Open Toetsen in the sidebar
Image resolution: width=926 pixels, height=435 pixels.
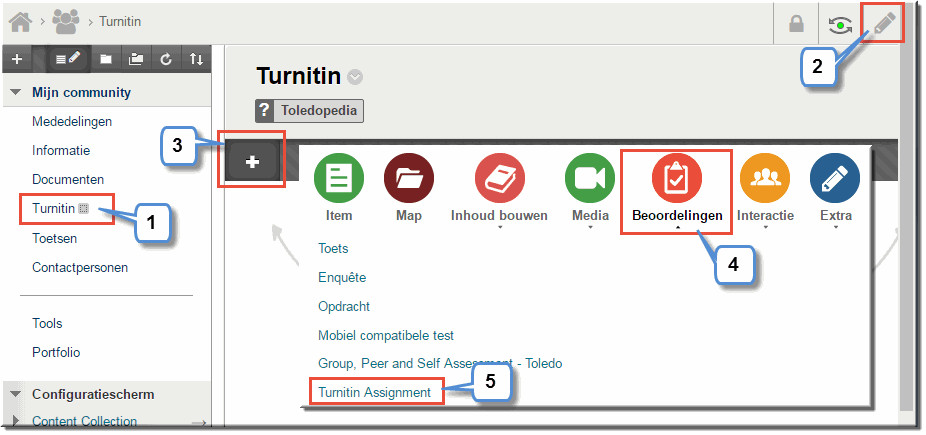click(54, 238)
